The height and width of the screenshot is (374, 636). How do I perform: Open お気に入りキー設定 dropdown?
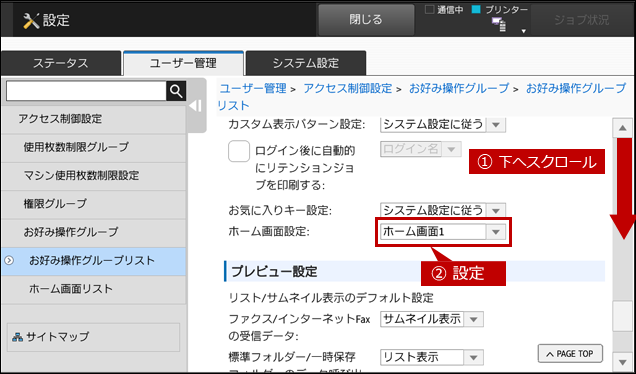443,210
